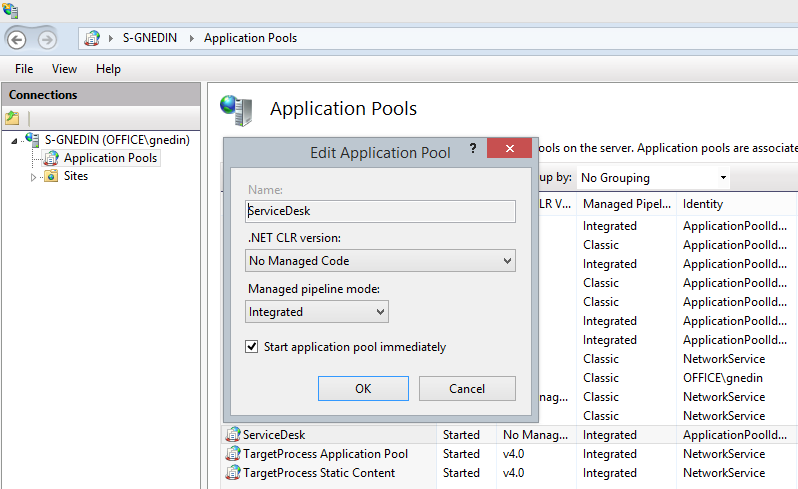Open the Help menu

108,69
